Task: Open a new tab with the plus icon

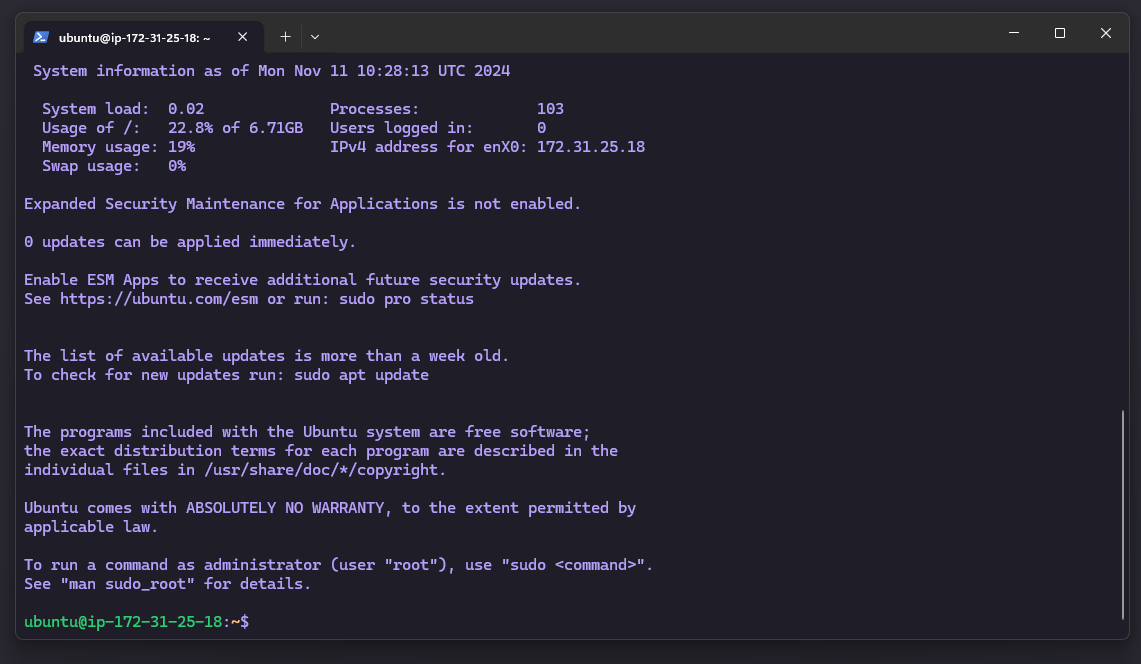Action: click(285, 36)
